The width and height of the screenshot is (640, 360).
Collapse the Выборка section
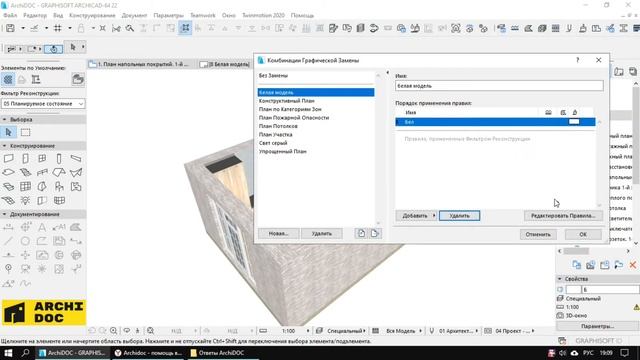(4, 120)
